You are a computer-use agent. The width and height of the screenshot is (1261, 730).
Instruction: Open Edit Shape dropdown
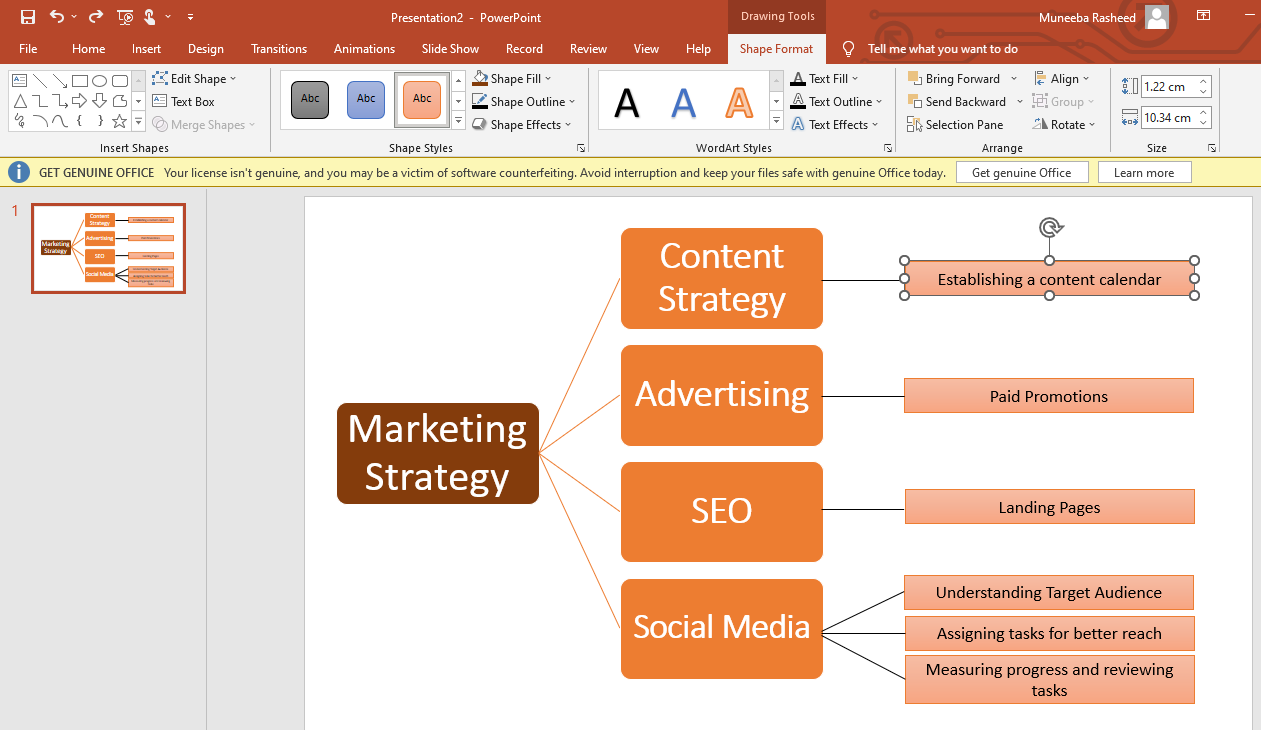[x=195, y=78]
